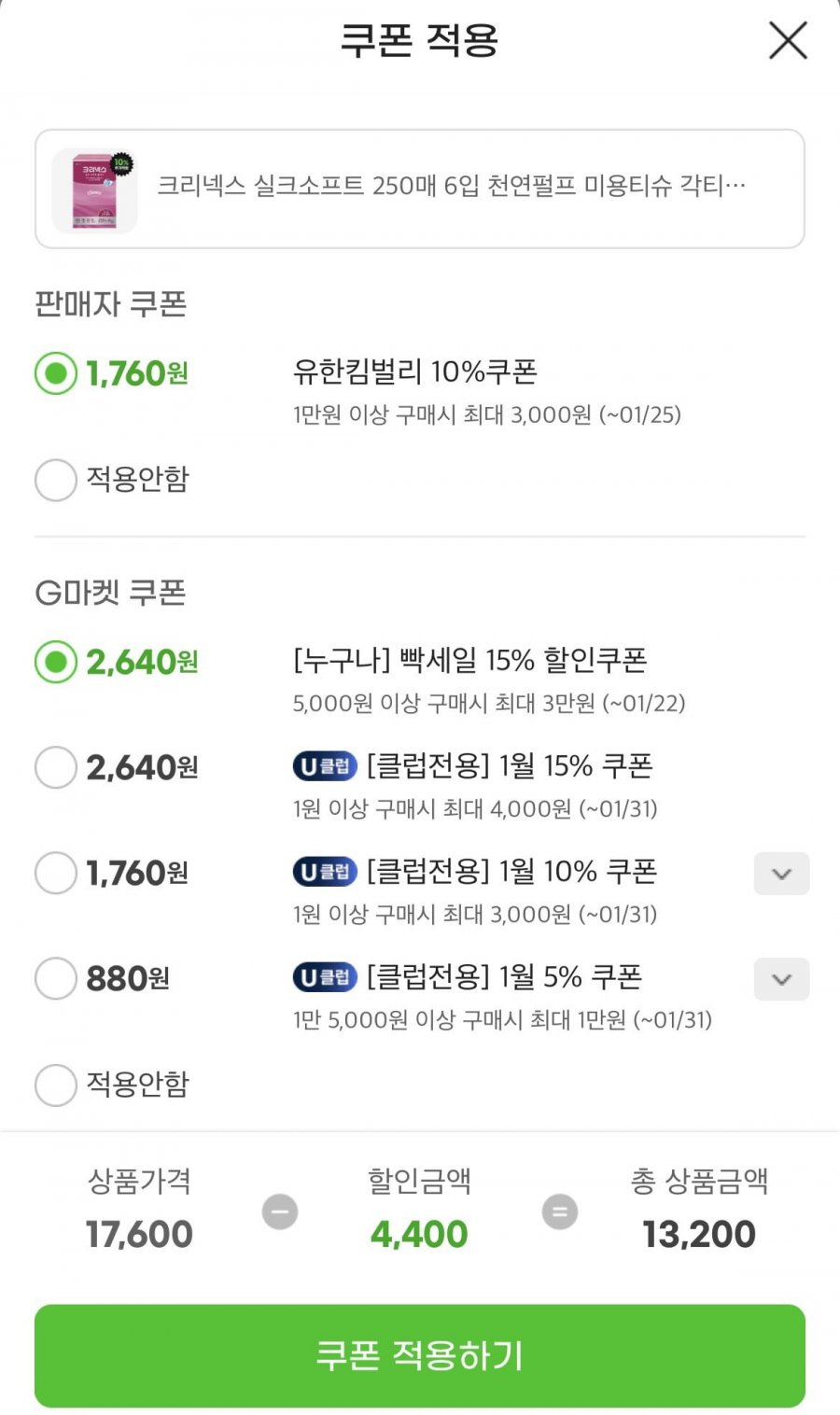This screenshot has height=1415, width=840.
Task: Click U클럽 badge on 15% coupon
Action: [x=325, y=766]
